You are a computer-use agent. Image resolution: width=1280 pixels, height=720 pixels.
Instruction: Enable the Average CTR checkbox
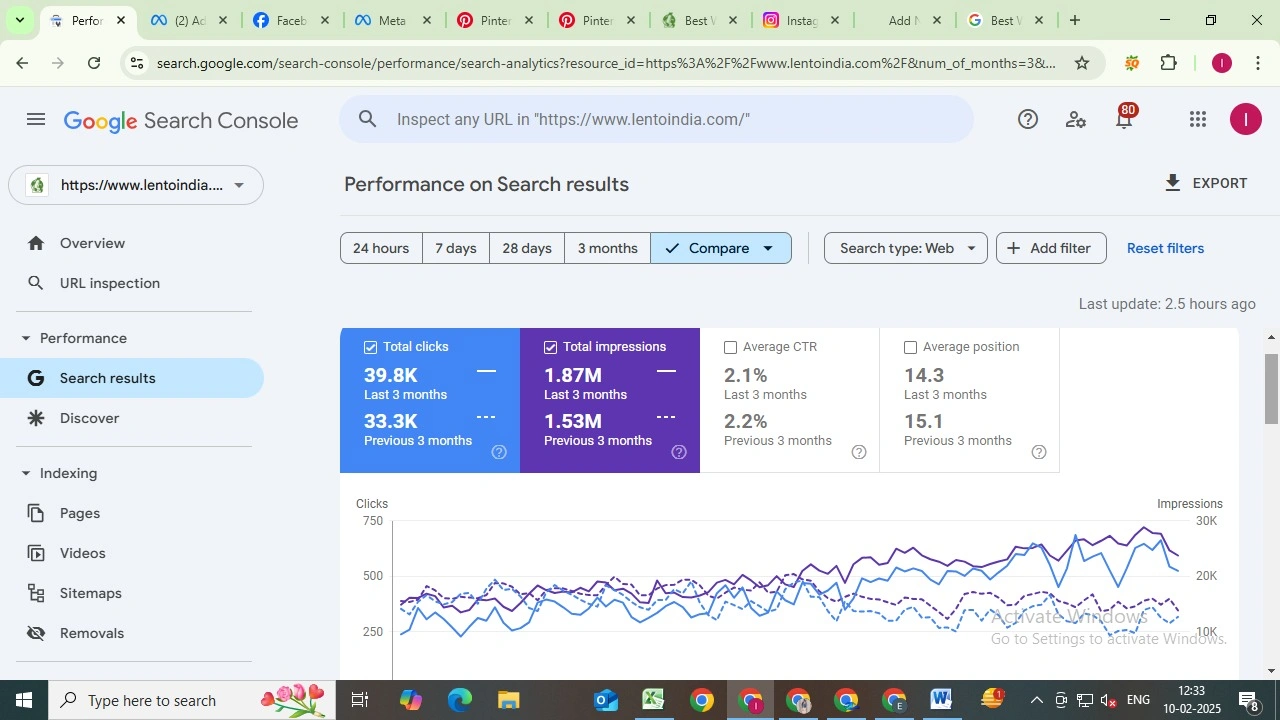pyautogui.click(x=731, y=347)
